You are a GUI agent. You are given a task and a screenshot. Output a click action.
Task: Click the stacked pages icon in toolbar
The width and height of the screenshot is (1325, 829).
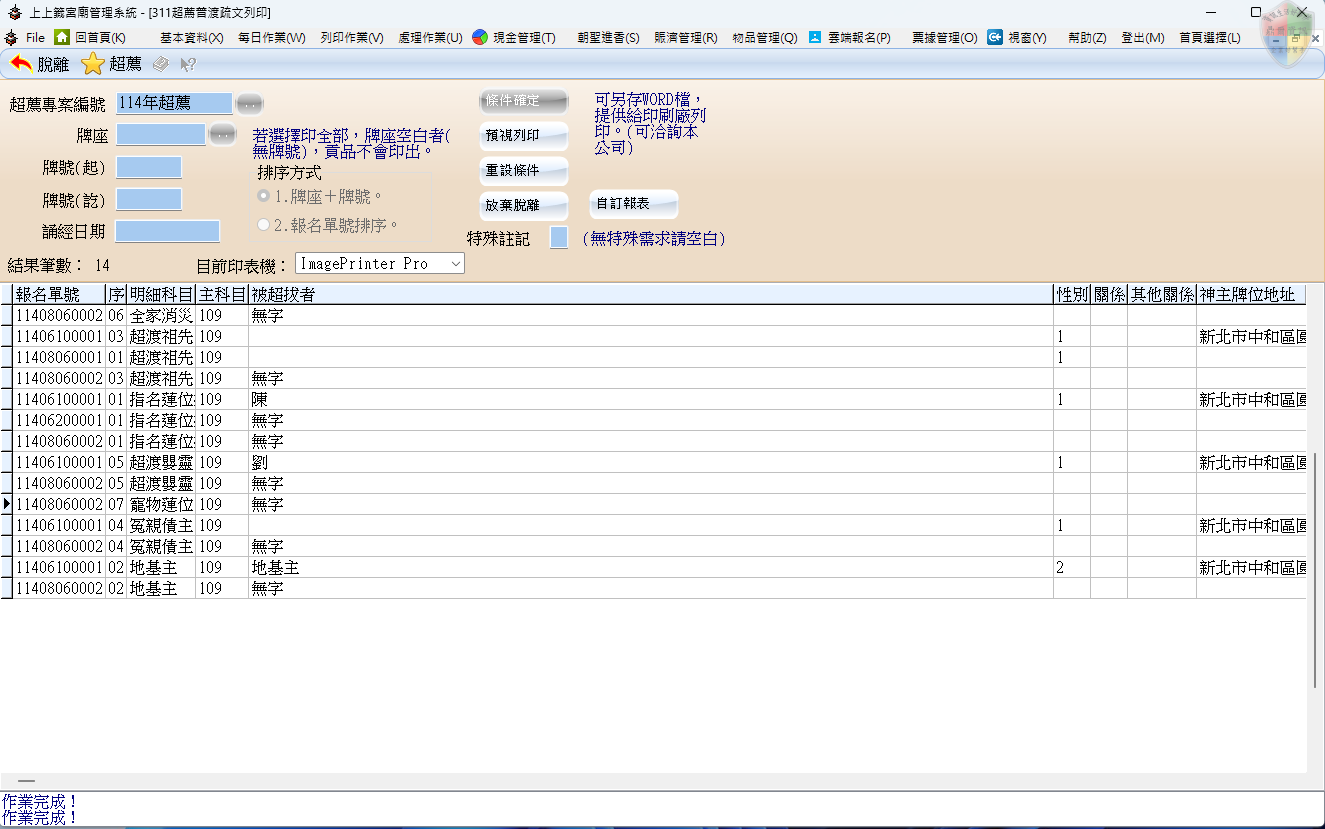coord(161,65)
